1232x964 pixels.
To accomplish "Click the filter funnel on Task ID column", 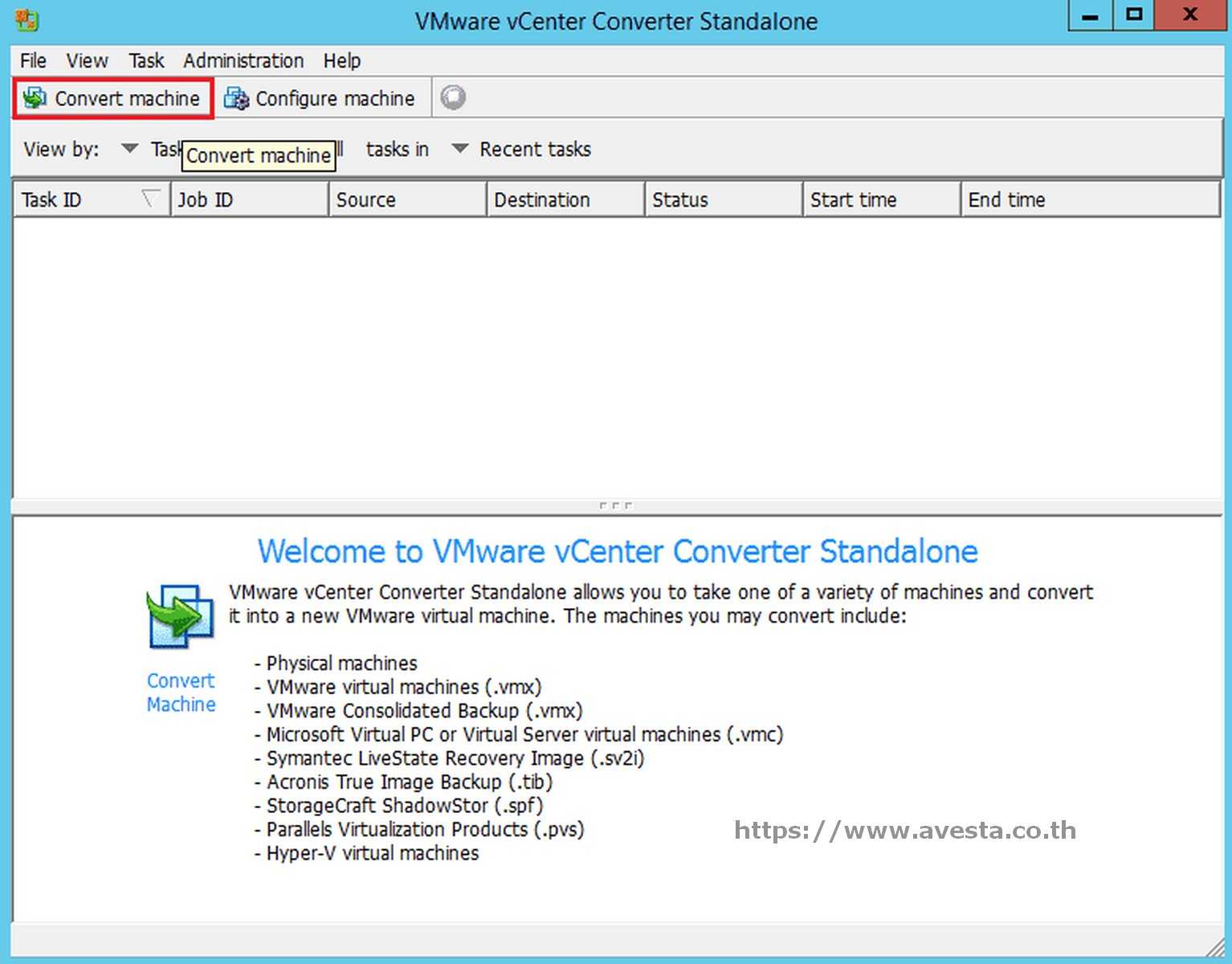I will 151,198.
